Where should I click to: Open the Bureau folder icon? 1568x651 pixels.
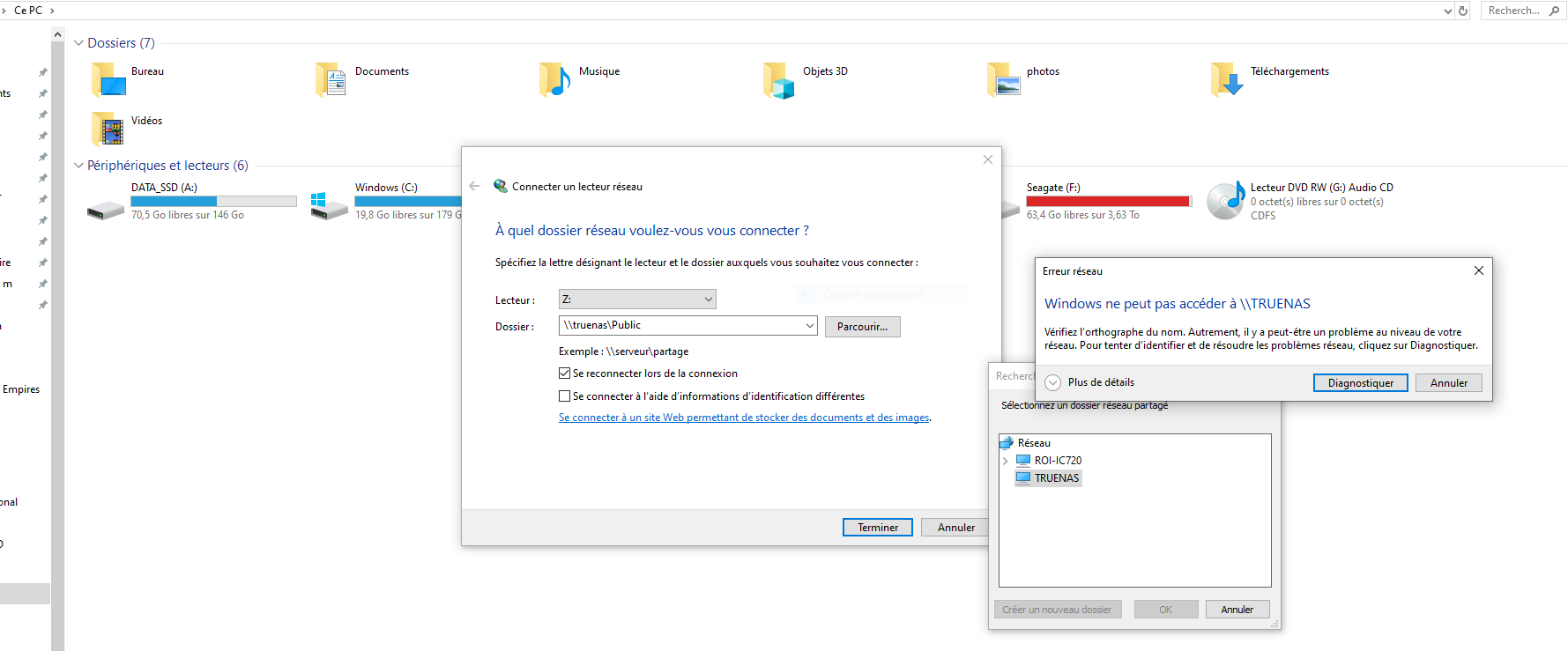click(x=109, y=80)
